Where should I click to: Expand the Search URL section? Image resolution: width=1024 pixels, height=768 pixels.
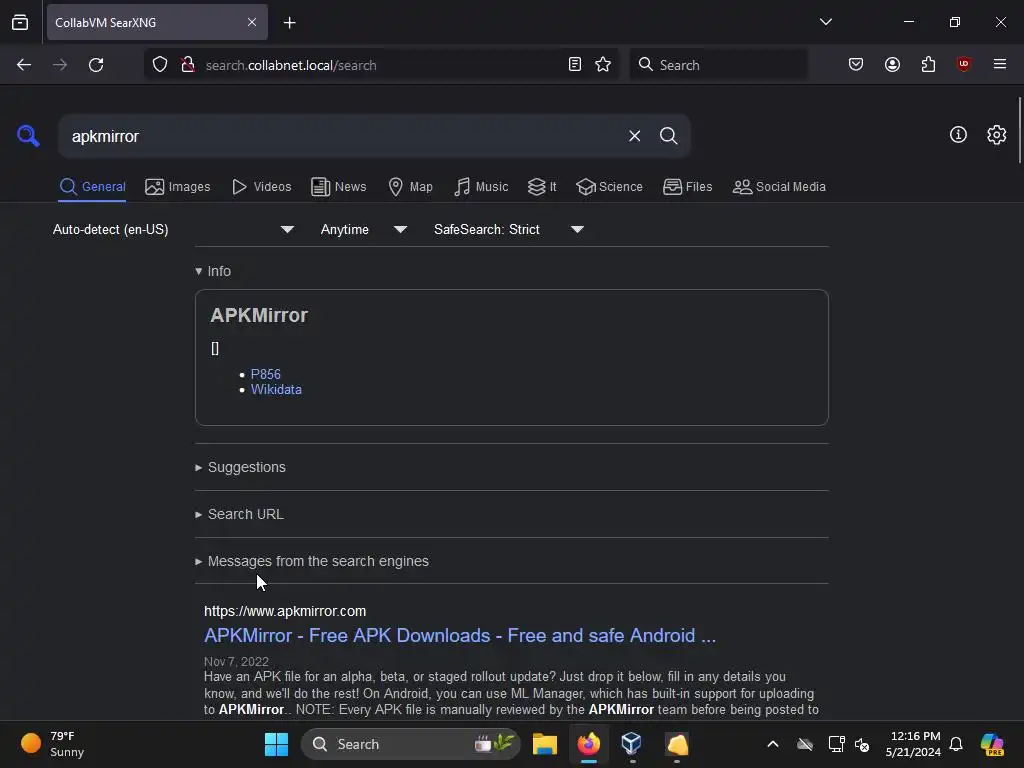click(239, 515)
